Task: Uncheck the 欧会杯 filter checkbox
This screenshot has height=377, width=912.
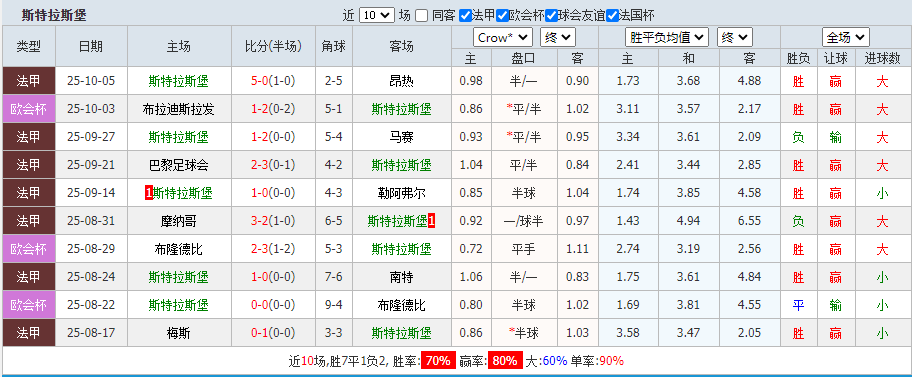Action: [503, 16]
